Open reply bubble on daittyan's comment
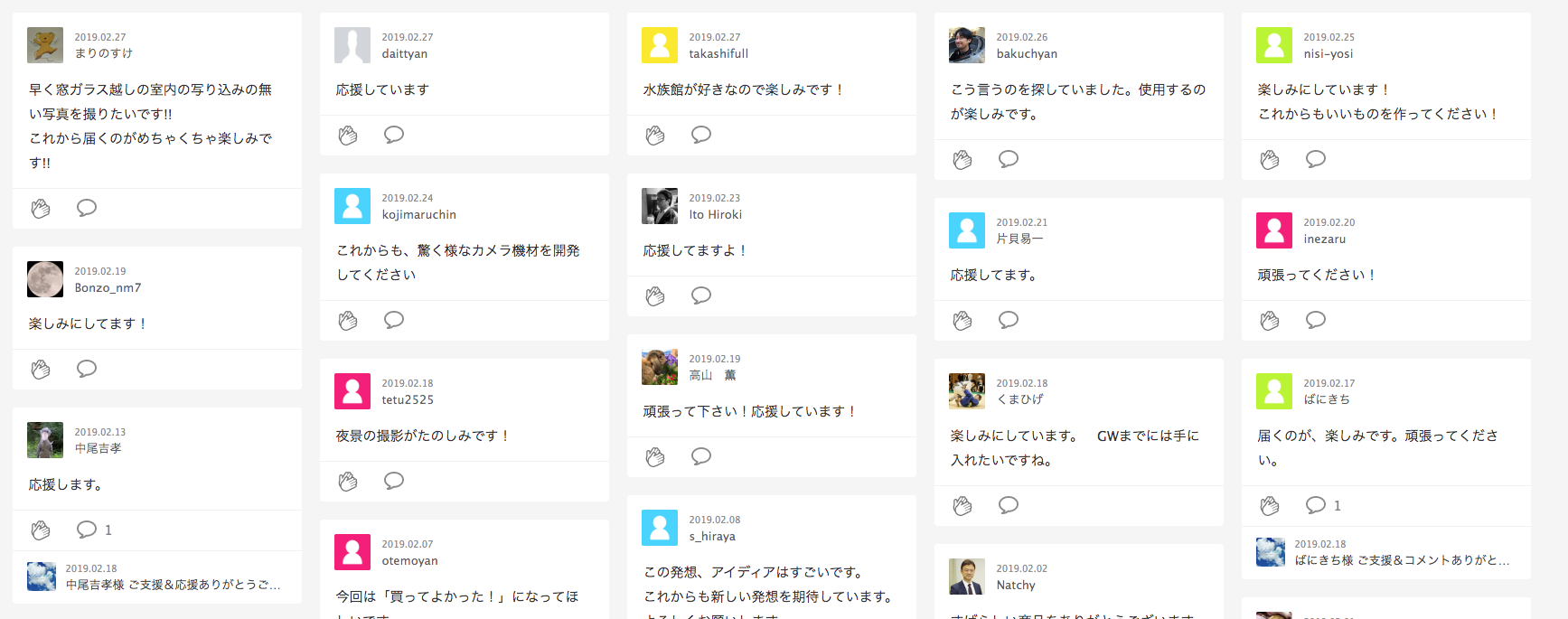Image resolution: width=1568 pixels, height=619 pixels. click(x=394, y=135)
